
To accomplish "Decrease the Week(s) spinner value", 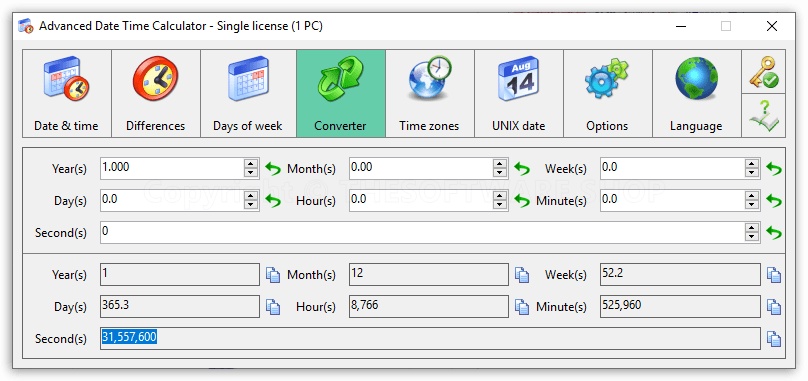I will tap(752, 173).
